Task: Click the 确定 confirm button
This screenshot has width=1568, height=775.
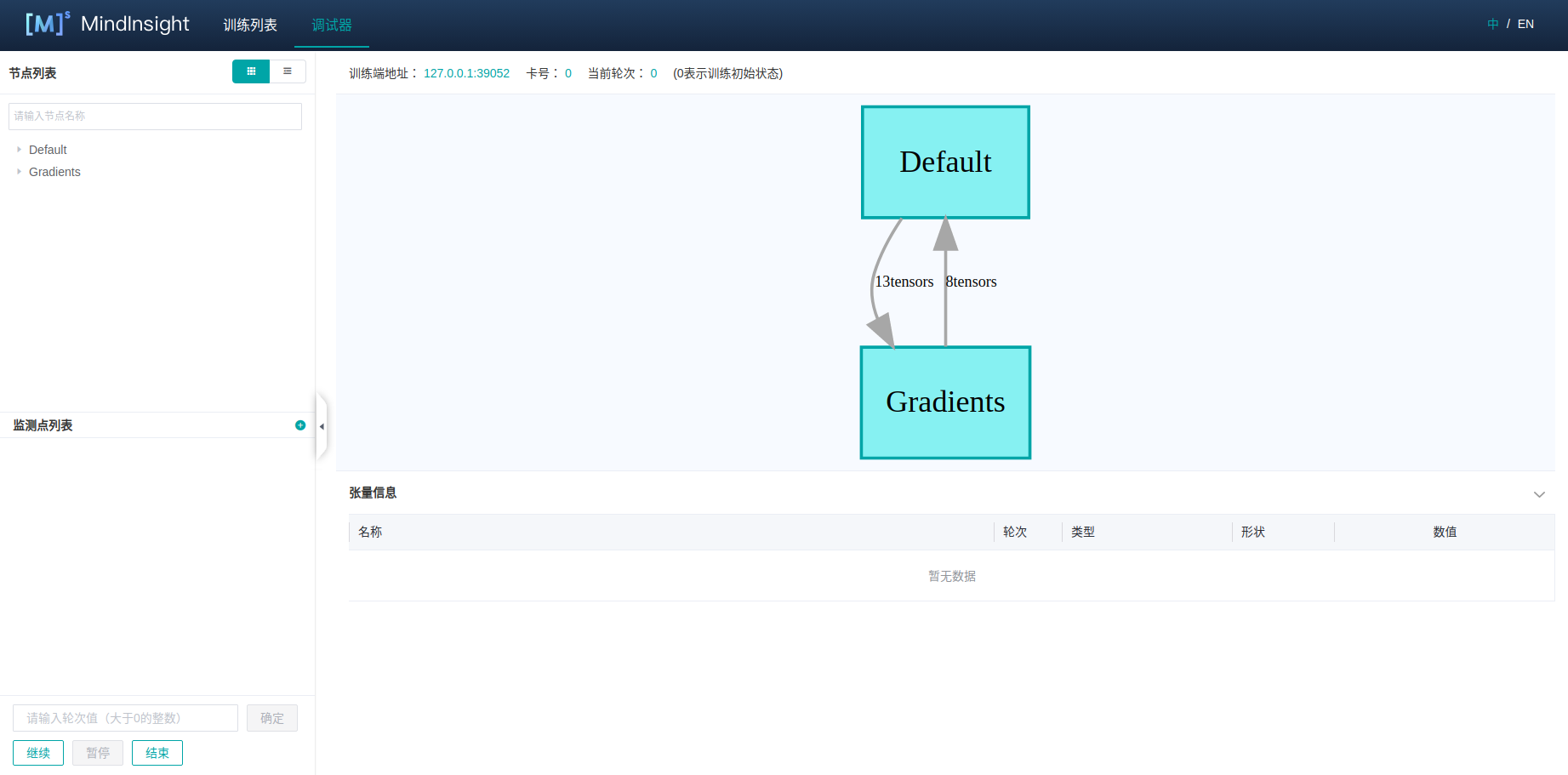Action: [272, 718]
